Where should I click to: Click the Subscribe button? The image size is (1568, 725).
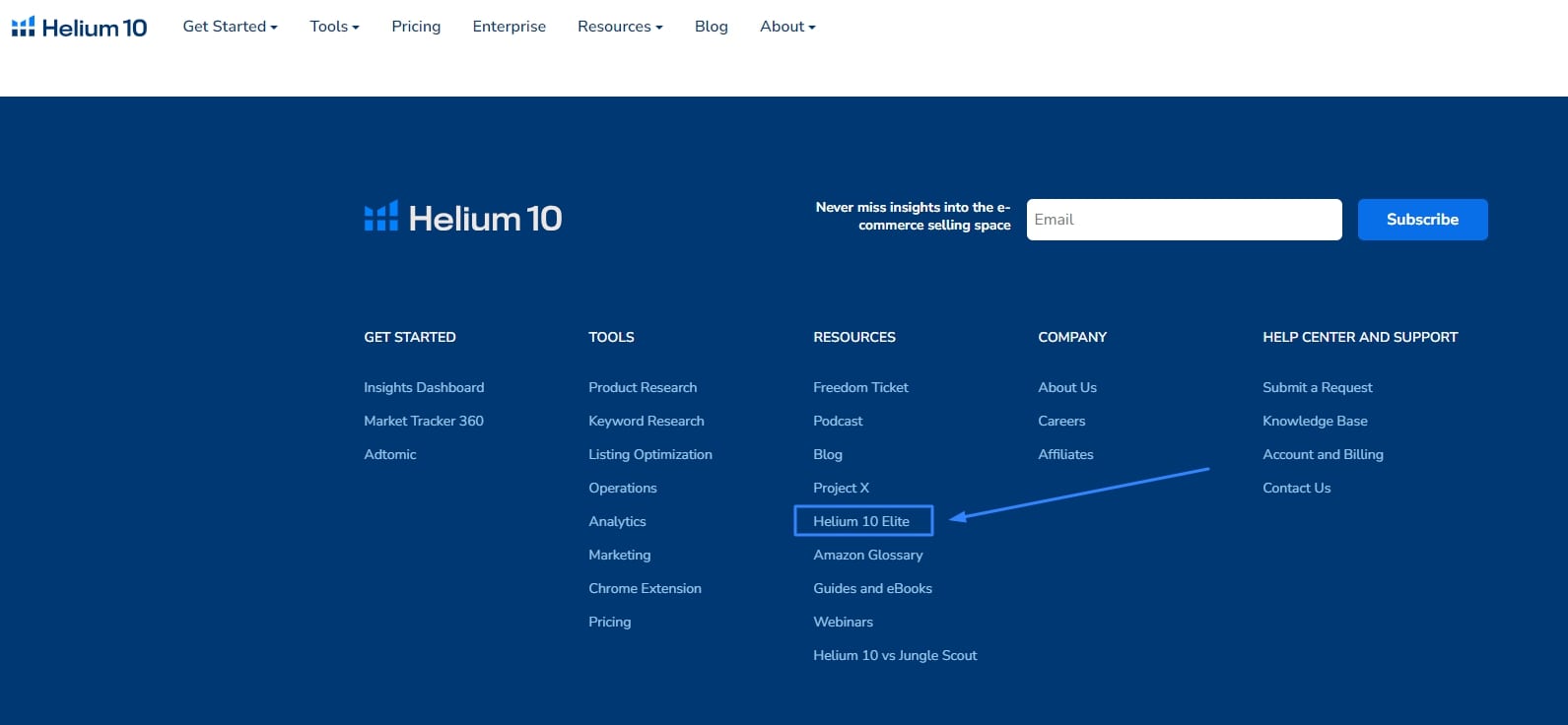point(1422,220)
